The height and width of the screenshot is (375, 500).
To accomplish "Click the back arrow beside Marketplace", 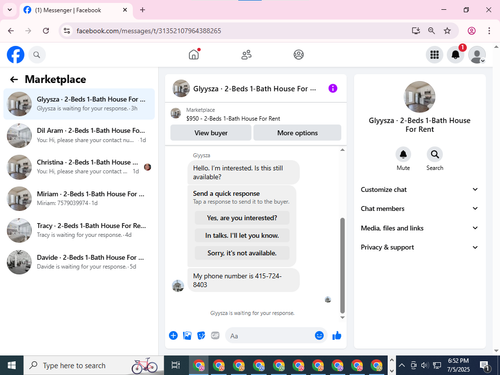I will click(x=14, y=79).
